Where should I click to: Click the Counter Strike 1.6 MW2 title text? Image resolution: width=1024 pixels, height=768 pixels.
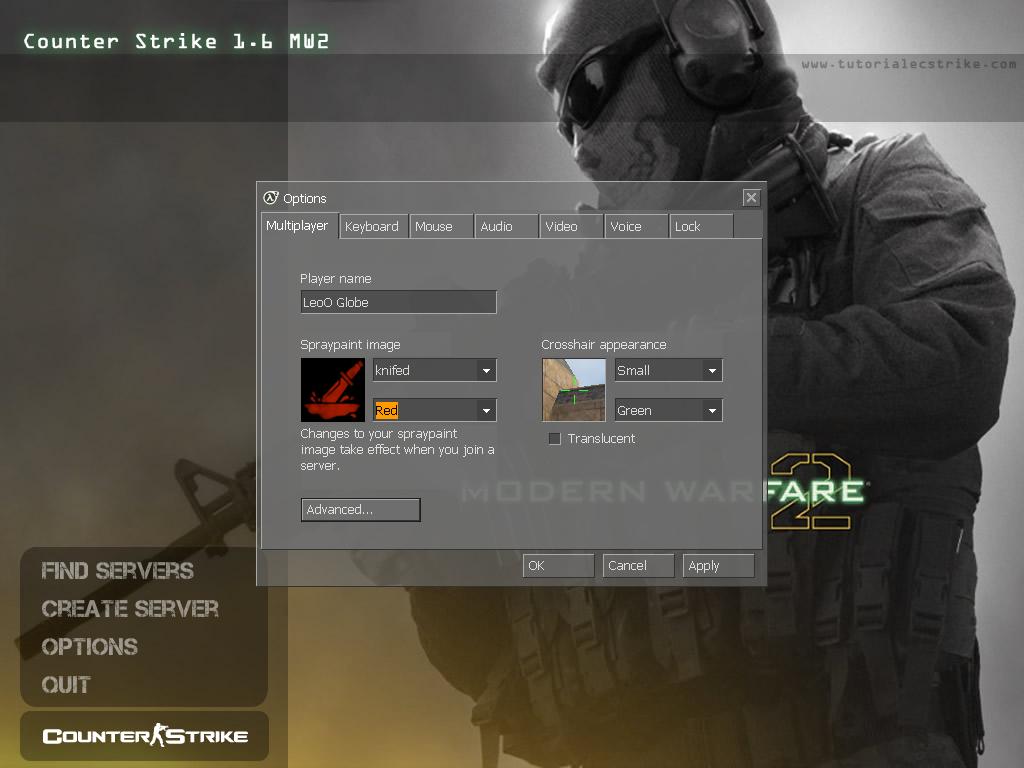click(x=176, y=42)
